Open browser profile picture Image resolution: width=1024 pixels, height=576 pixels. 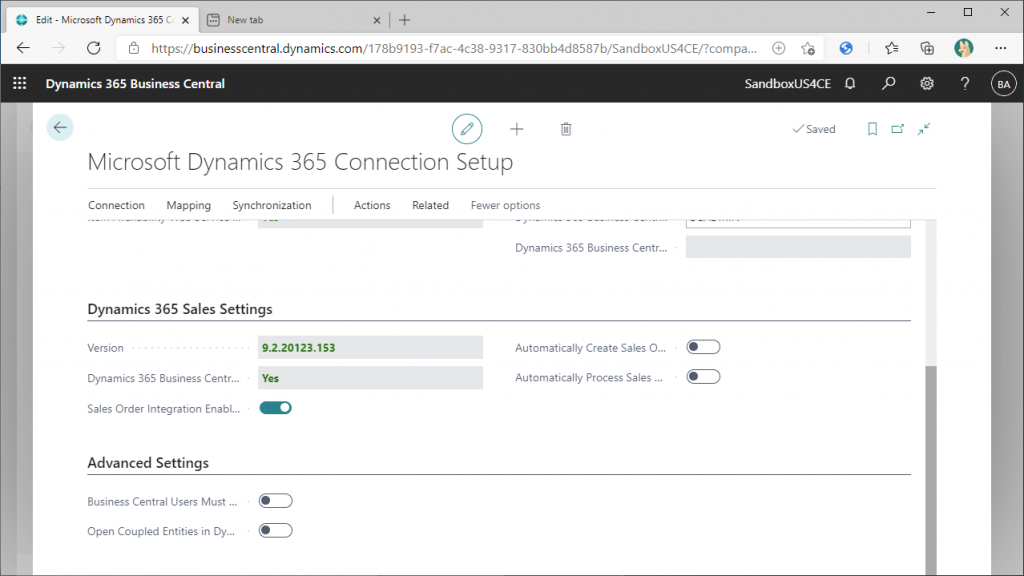click(x=963, y=48)
